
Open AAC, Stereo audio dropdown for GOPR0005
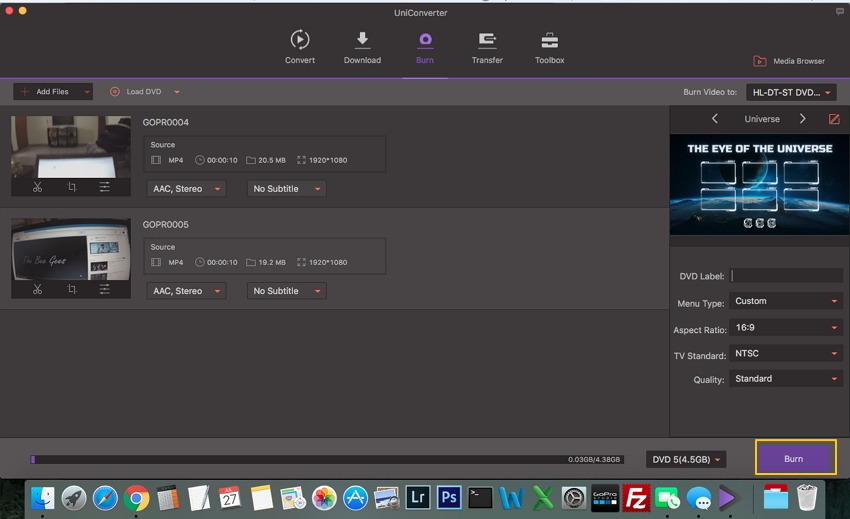coord(186,291)
